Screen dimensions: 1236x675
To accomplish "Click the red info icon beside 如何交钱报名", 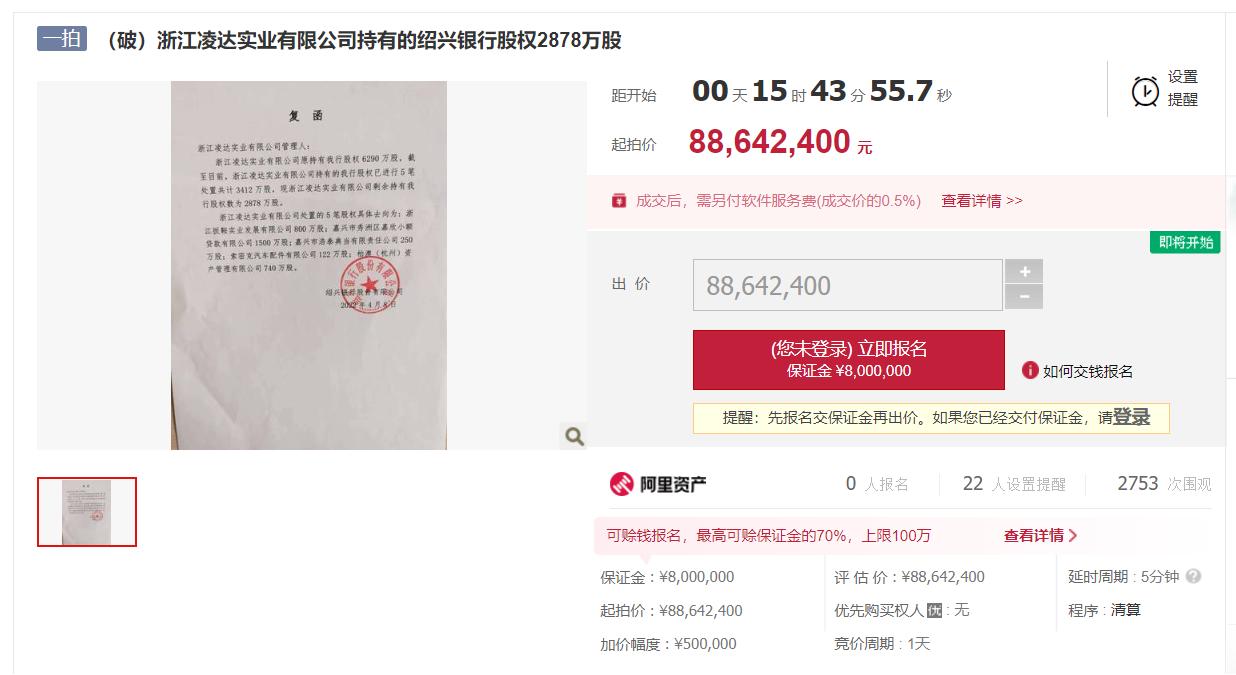I will click(1030, 370).
